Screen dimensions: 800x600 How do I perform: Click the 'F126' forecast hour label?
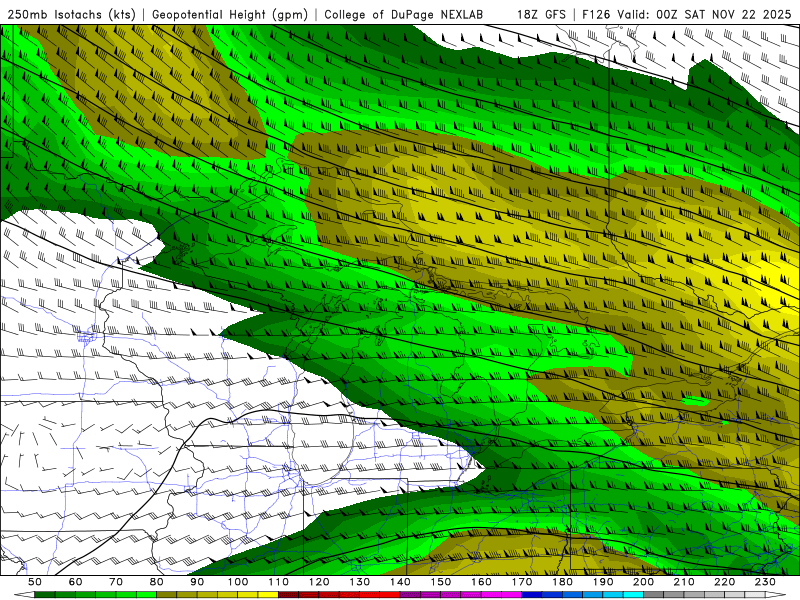tap(597, 15)
